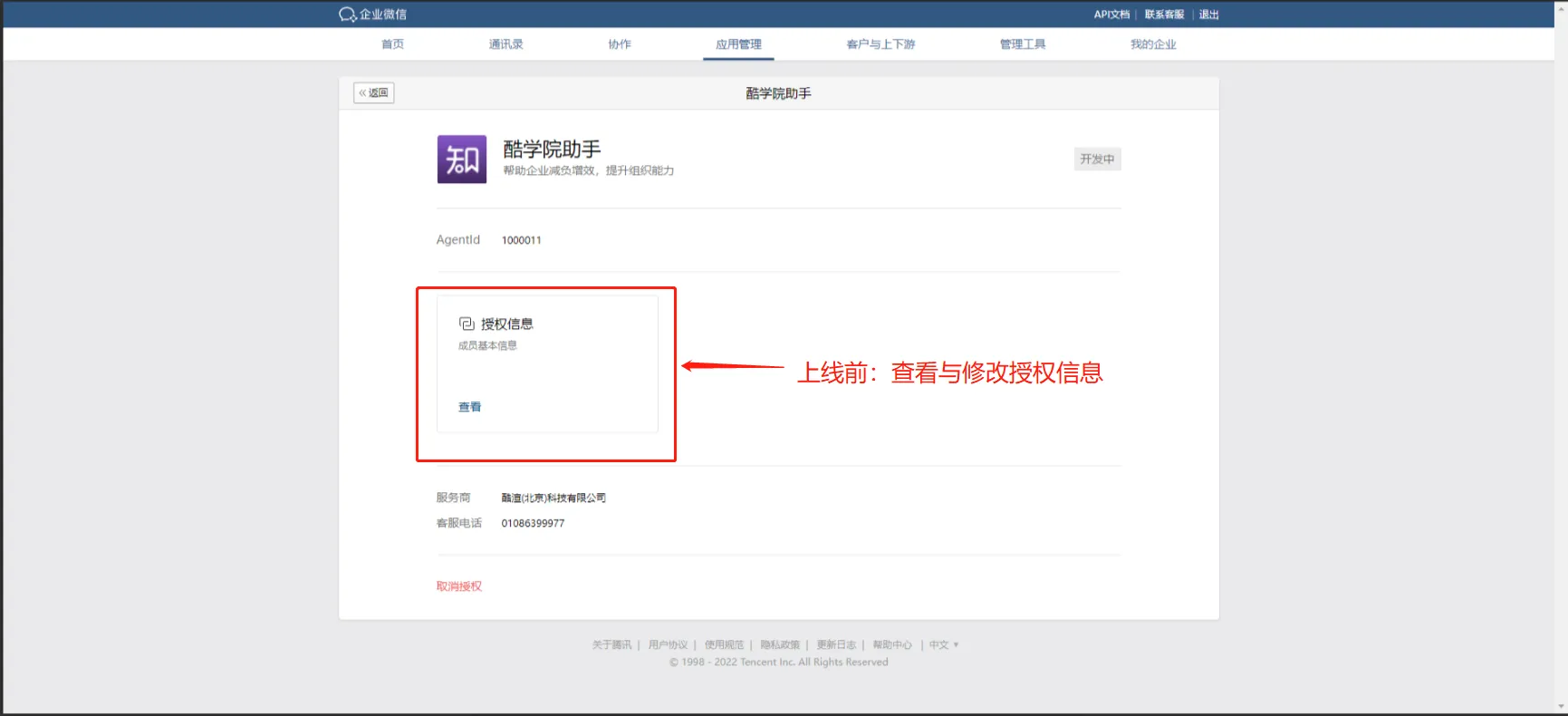The width and height of the screenshot is (1568, 716).
Task: Go back with the 返回 button
Action: pos(373,92)
